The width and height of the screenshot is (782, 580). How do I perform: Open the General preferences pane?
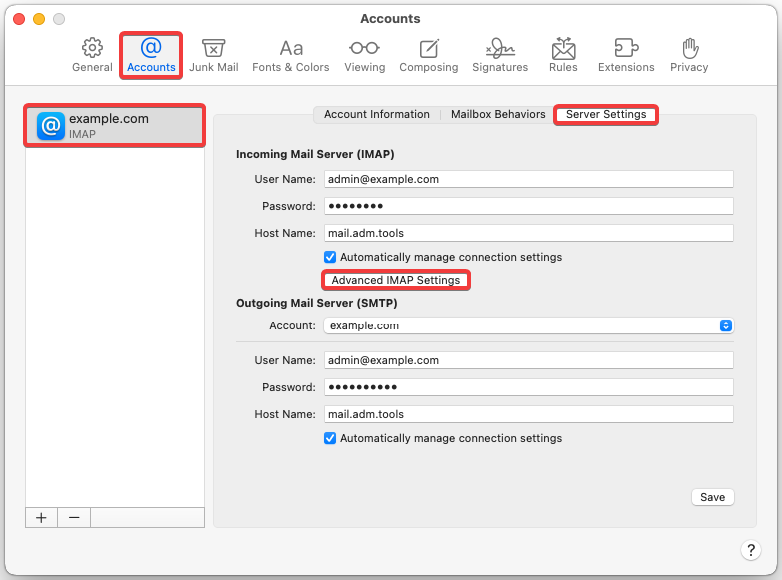92,55
